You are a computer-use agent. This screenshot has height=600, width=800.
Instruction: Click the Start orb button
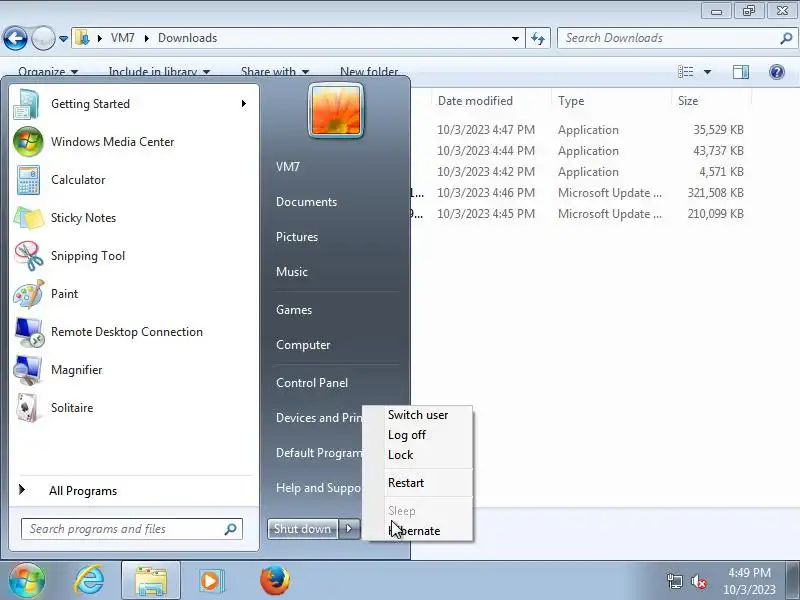(x=27, y=581)
